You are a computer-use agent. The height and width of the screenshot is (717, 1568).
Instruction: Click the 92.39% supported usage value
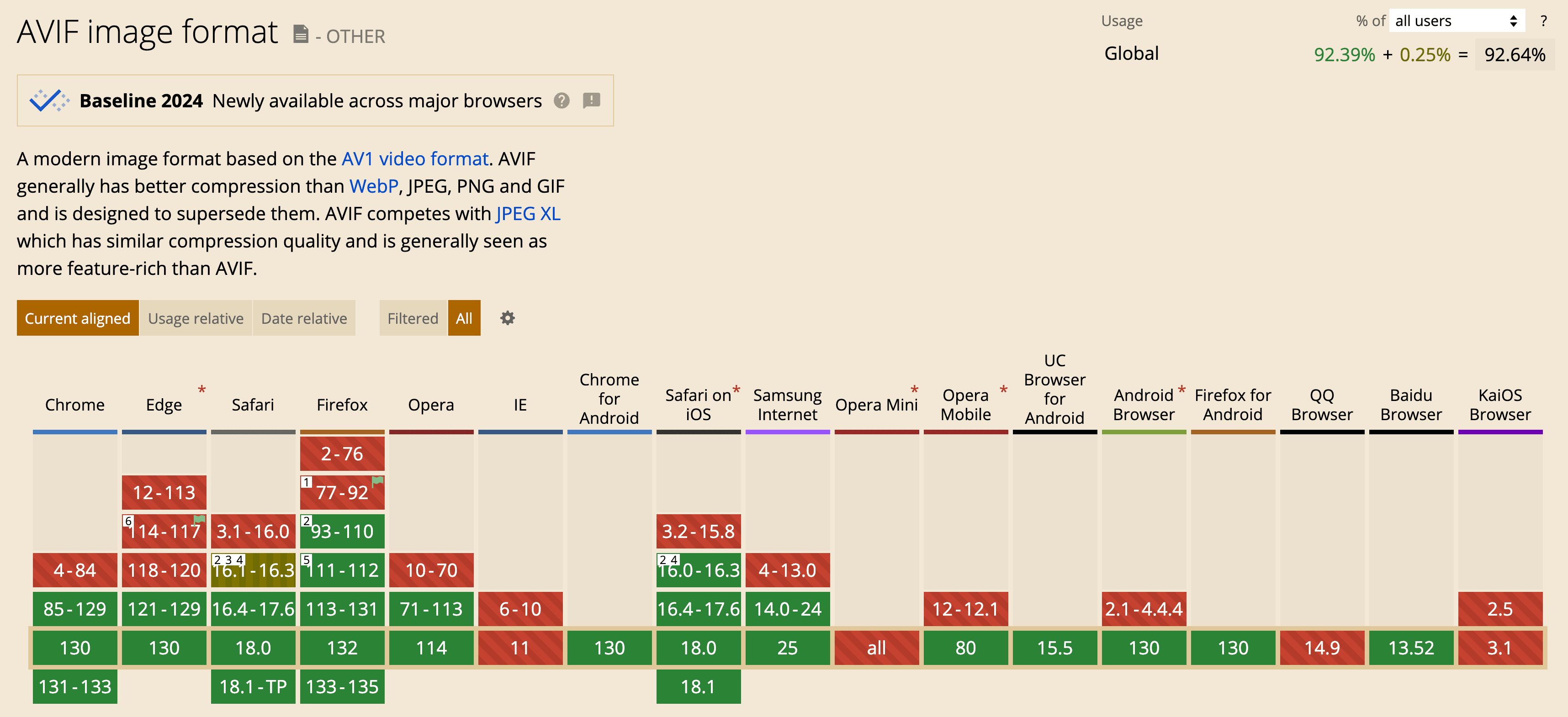coord(1344,55)
